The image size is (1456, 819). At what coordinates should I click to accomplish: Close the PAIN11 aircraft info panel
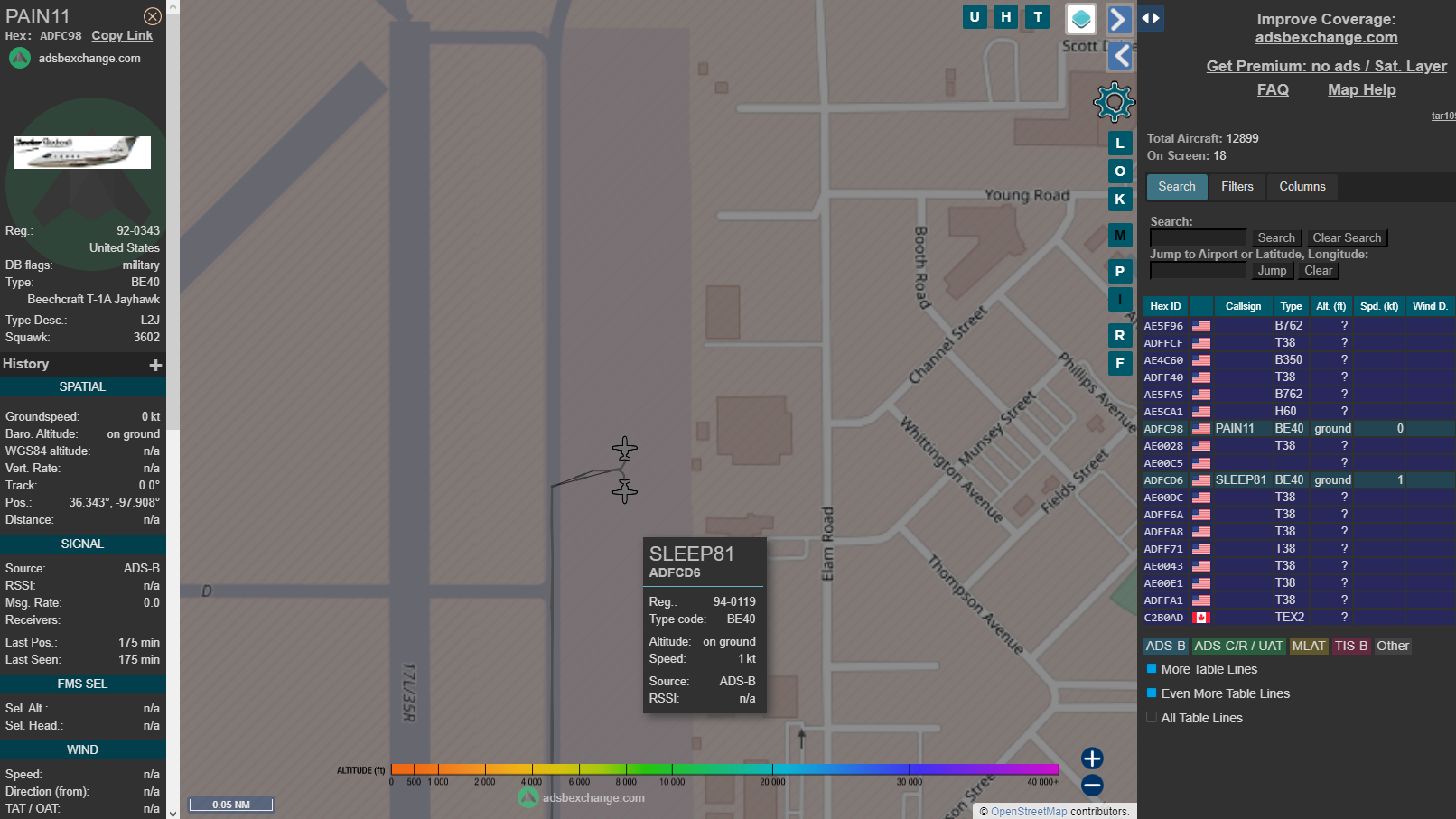tap(153, 16)
